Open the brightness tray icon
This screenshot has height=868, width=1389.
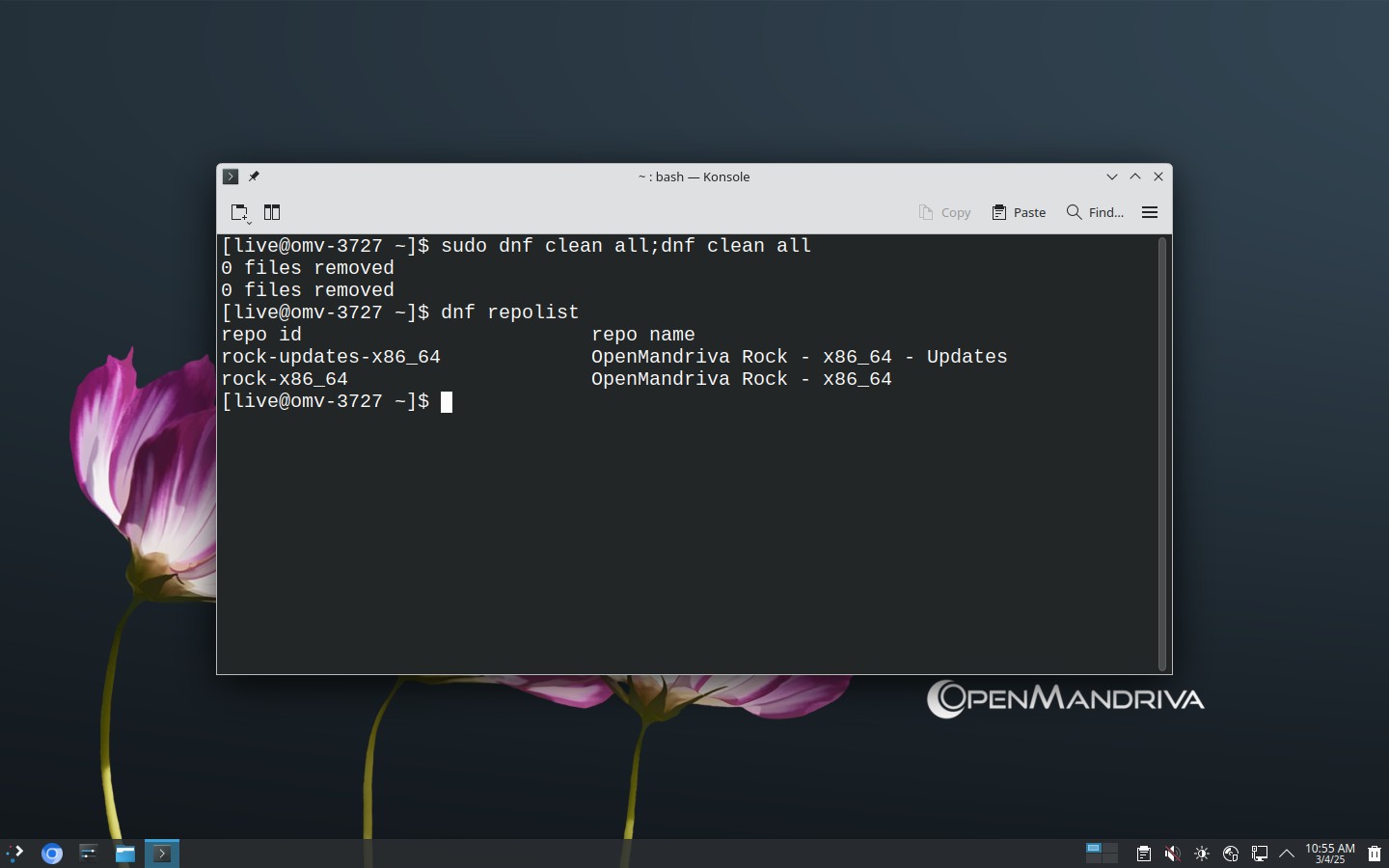(1202, 854)
